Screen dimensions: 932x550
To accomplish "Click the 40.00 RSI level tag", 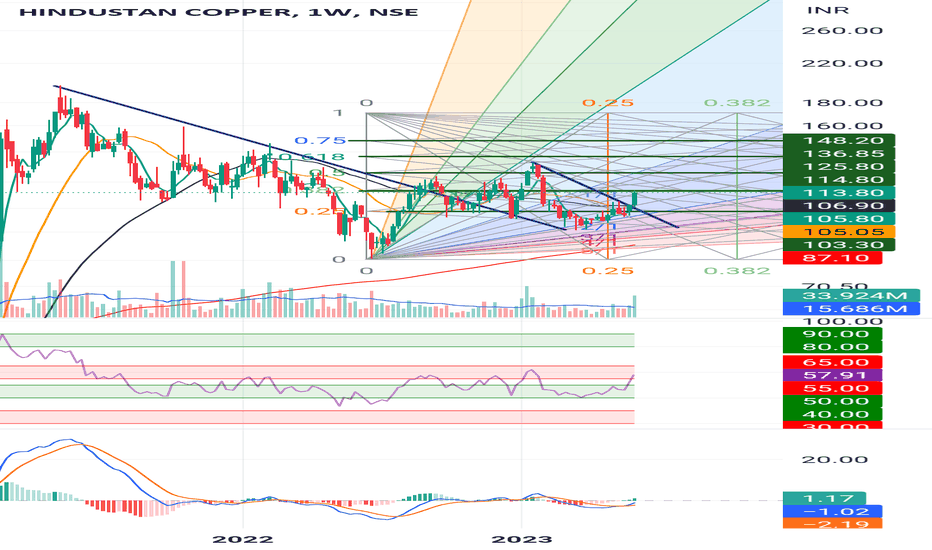I will [833, 415].
